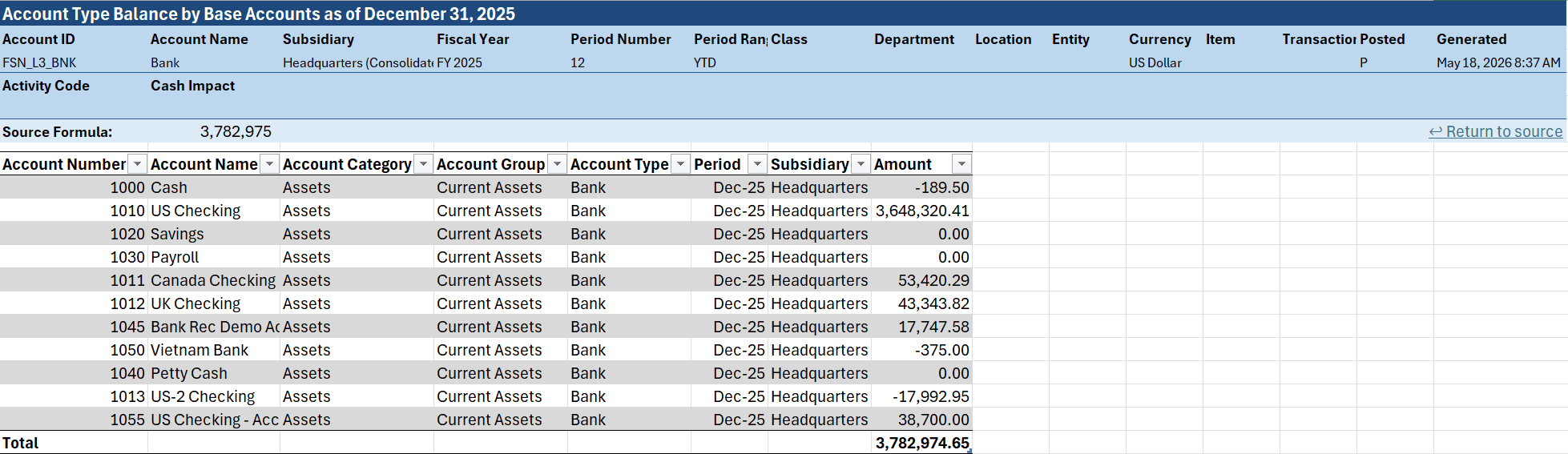Select the total amount 3,782,974.65 cell
Viewport: 1568px width, 454px height.
(921, 443)
